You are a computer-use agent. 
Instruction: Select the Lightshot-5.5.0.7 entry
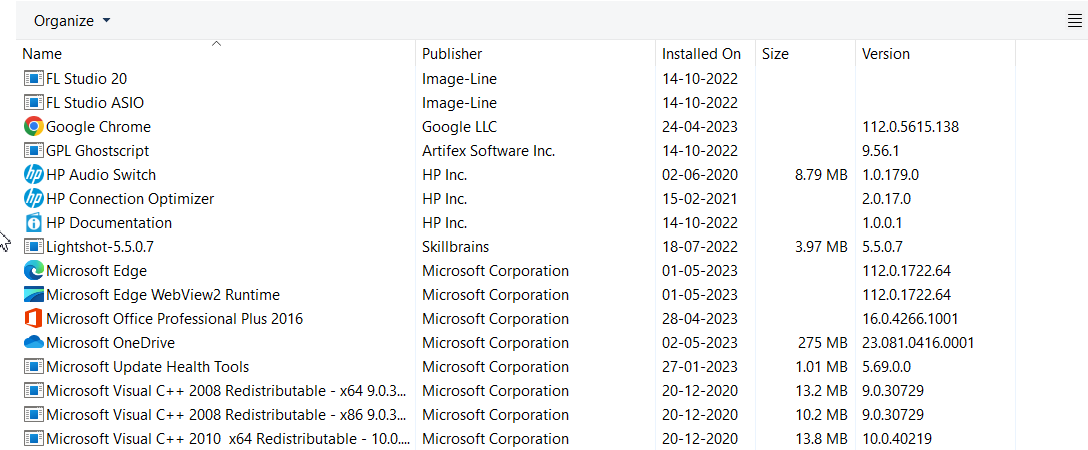click(x=100, y=247)
